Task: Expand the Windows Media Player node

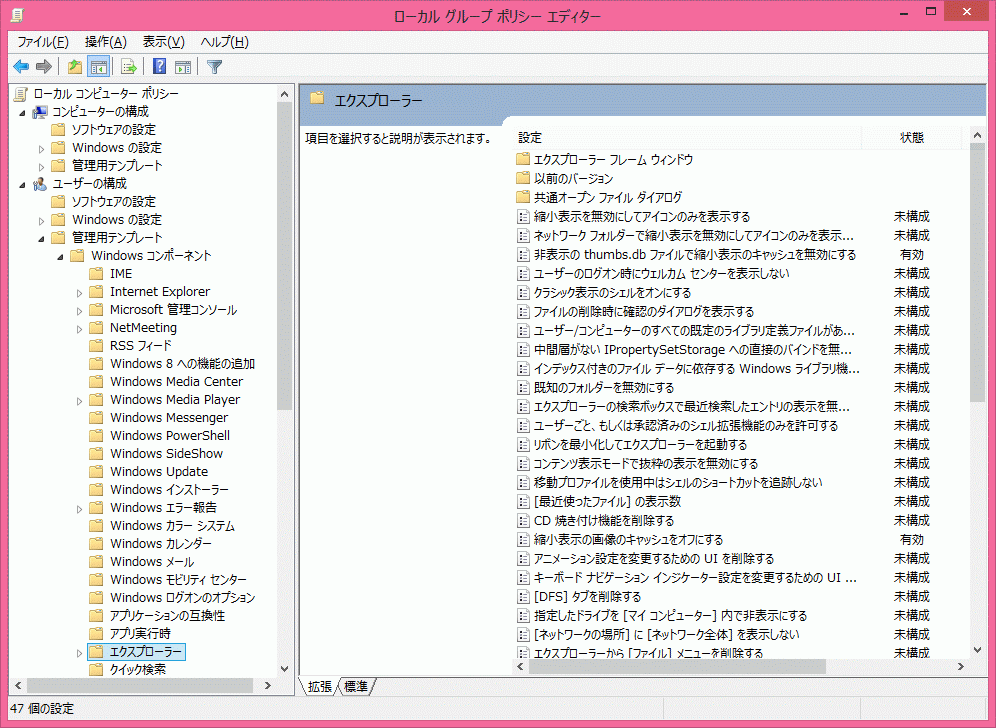Action: [79, 401]
